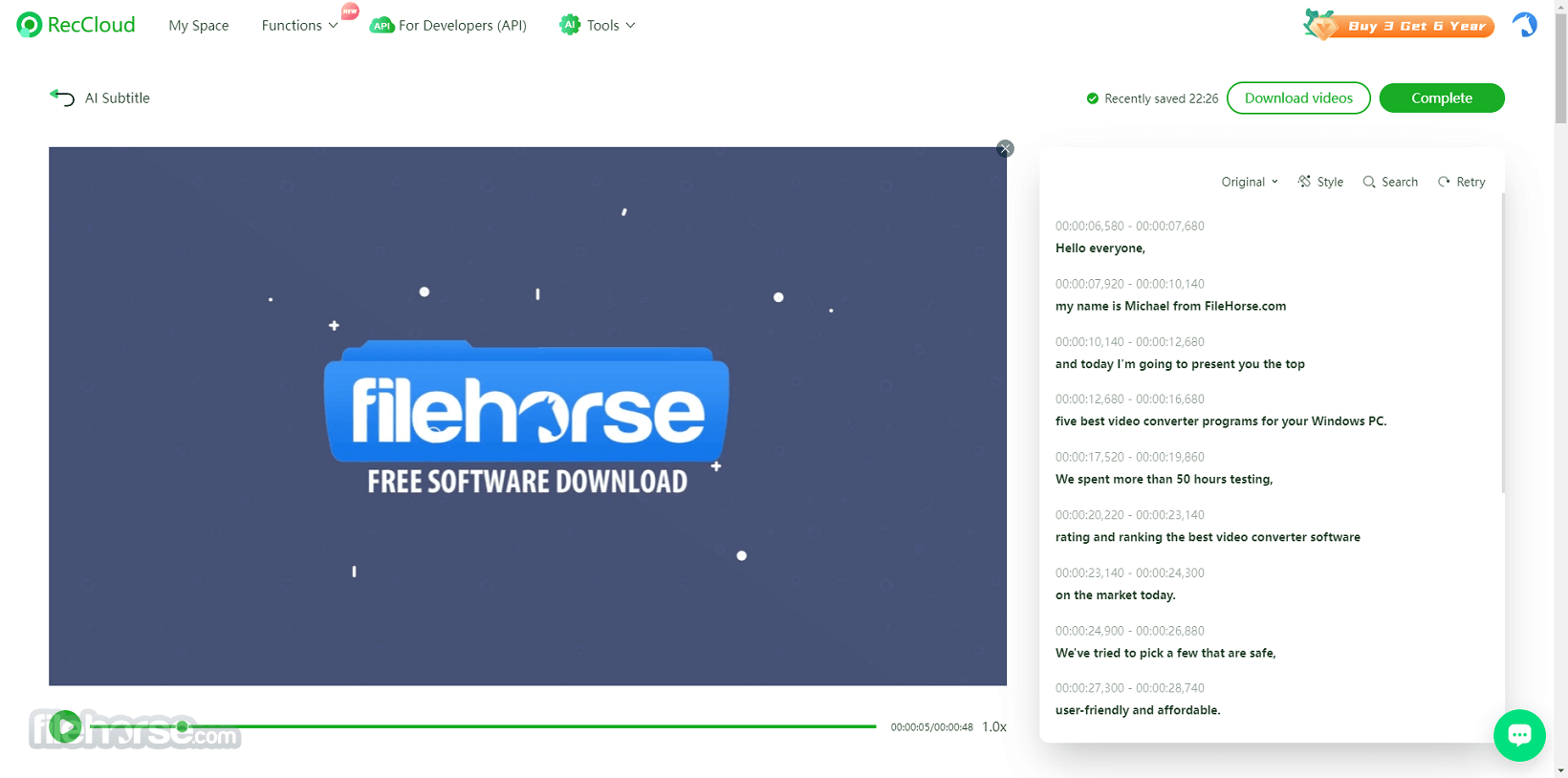Click the API badge icon

381,26
